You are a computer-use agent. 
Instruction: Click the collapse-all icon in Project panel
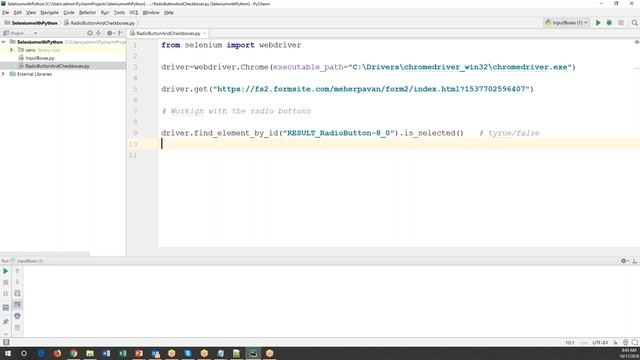(98, 33)
